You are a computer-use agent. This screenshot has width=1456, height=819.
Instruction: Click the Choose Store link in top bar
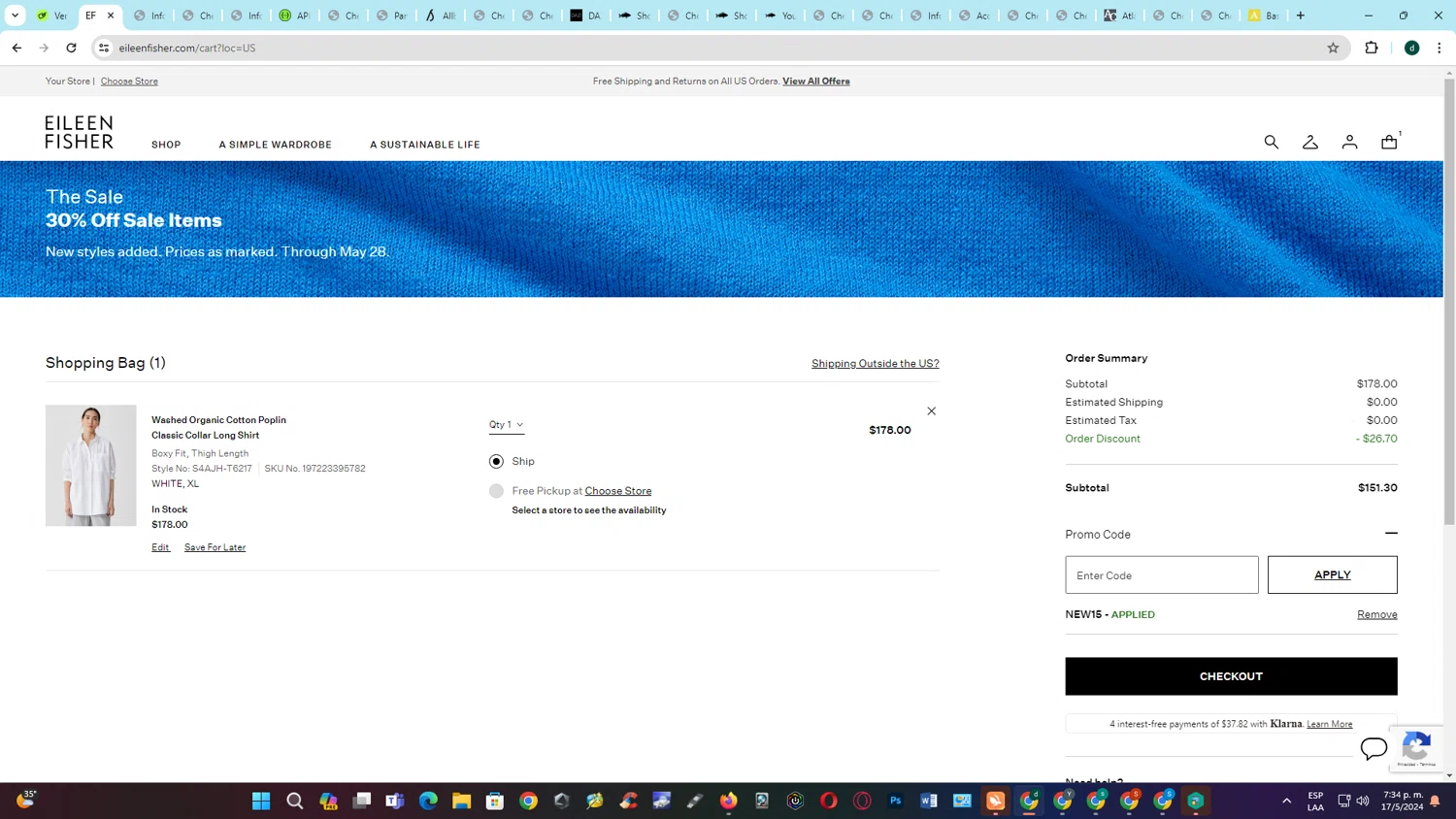pos(129,82)
